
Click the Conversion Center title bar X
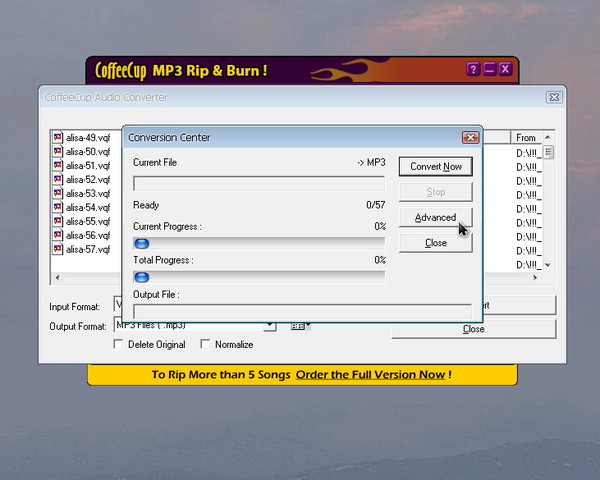click(x=470, y=137)
